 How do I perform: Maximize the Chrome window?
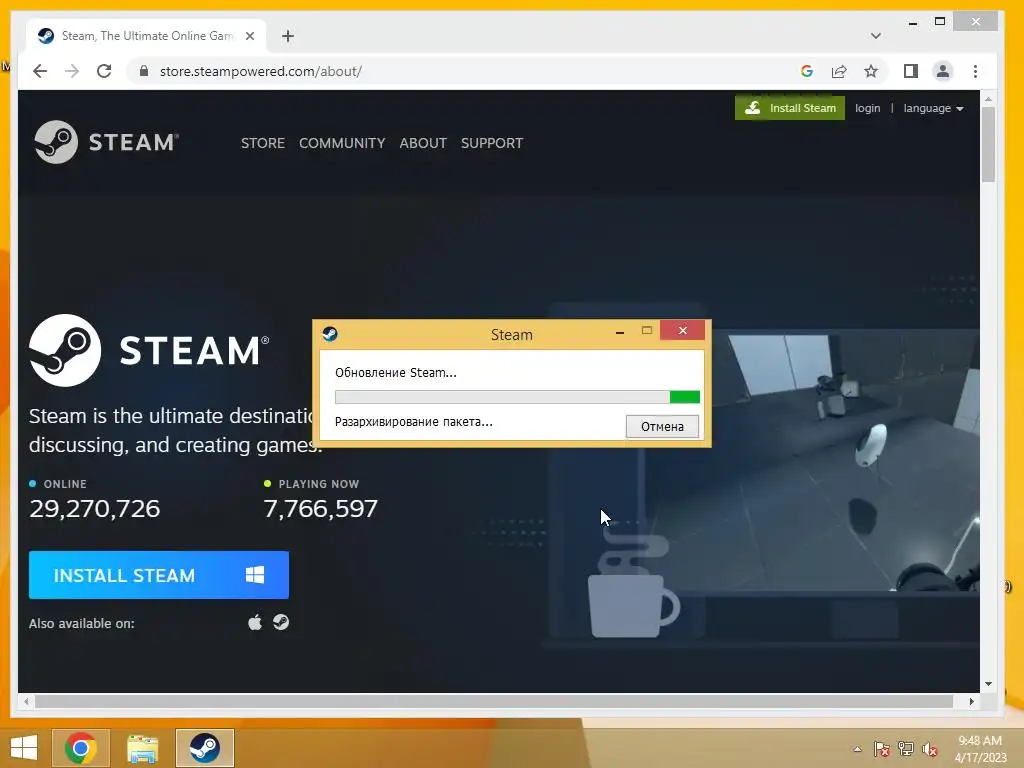tap(940, 22)
